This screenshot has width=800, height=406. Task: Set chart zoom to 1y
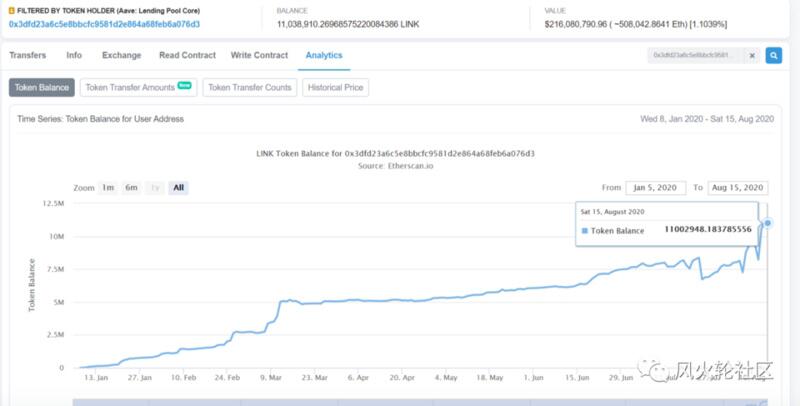coord(155,188)
